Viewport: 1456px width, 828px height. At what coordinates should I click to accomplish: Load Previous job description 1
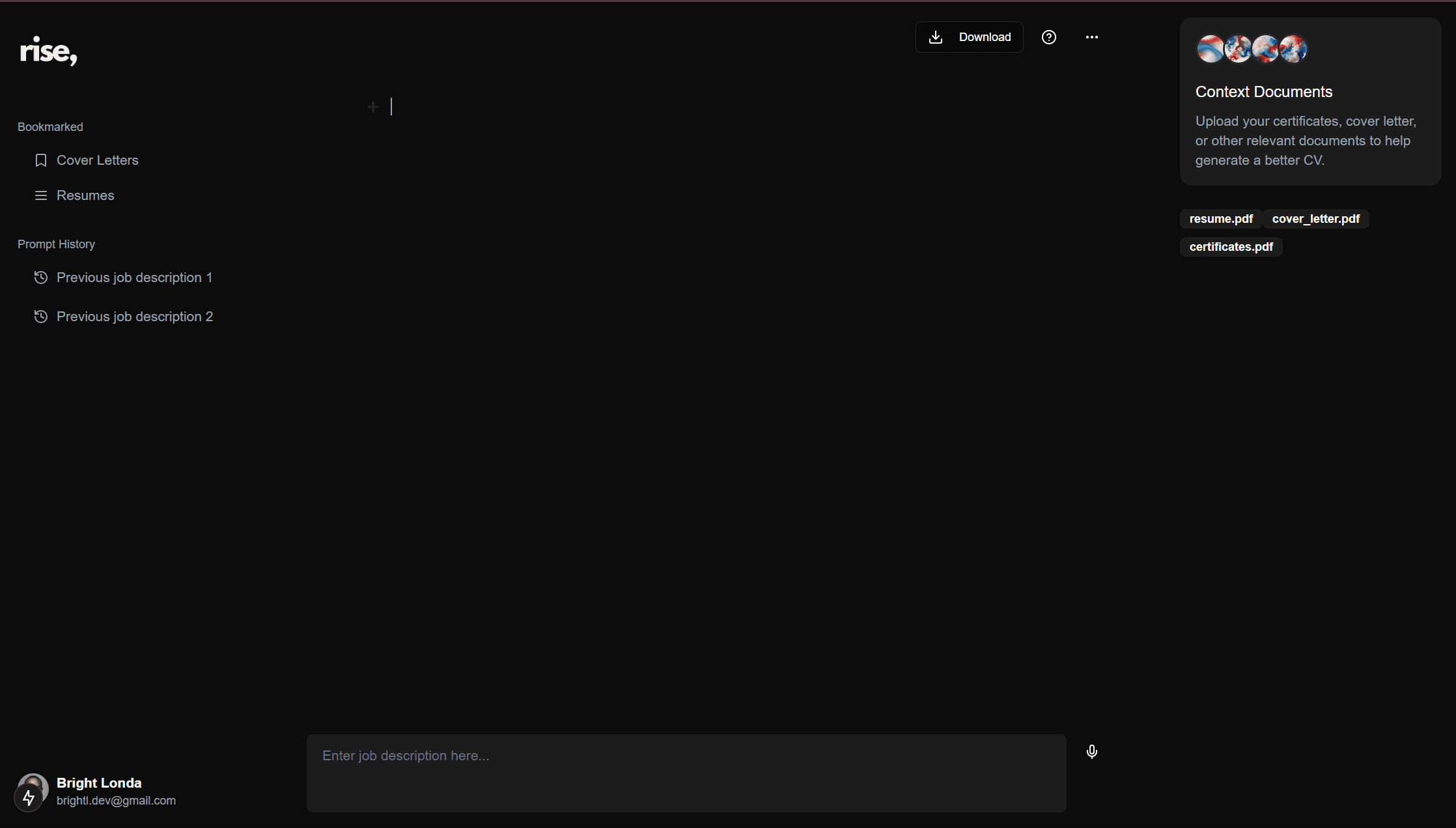134,278
